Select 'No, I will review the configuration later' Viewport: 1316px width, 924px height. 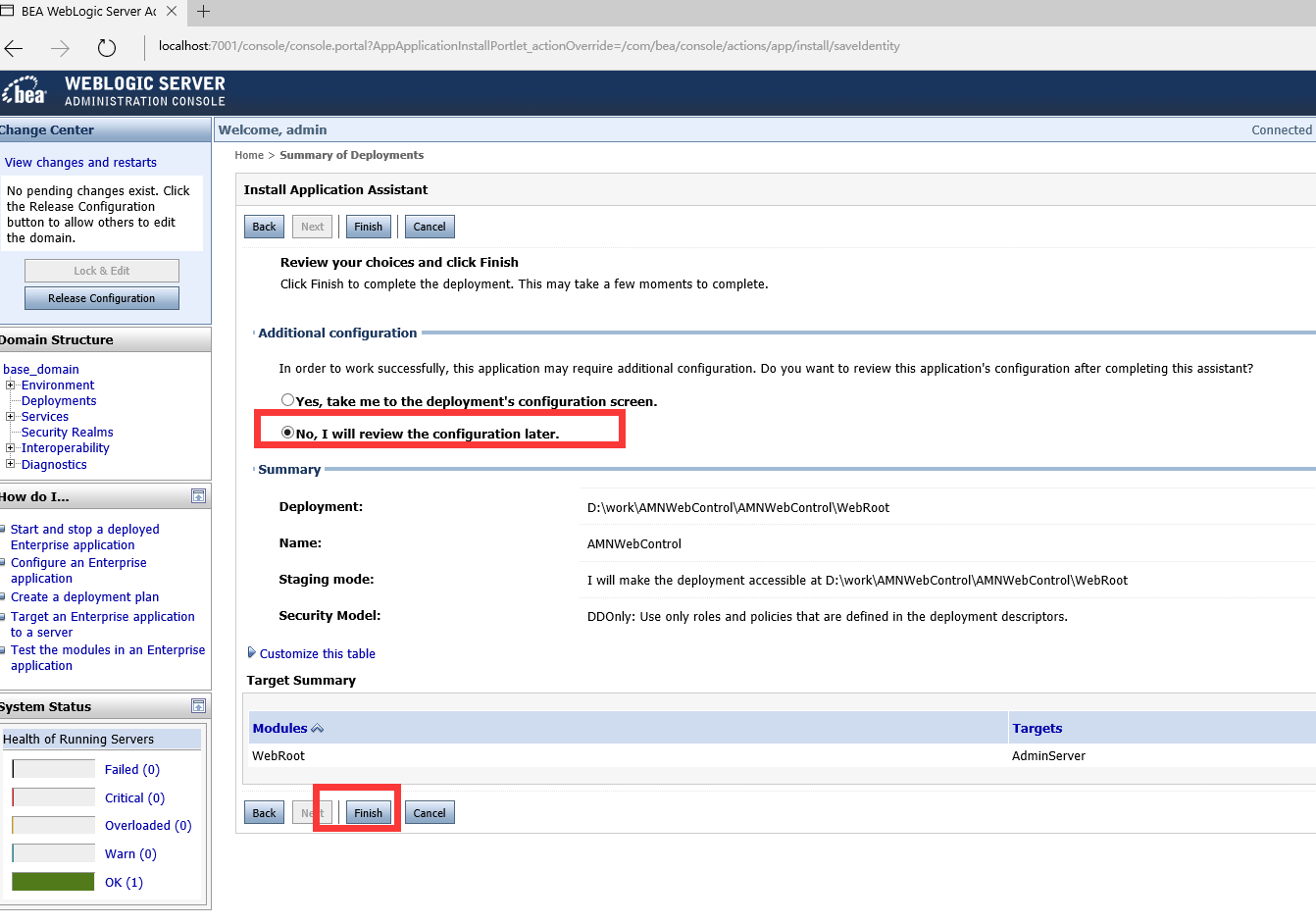pyautogui.click(x=287, y=433)
